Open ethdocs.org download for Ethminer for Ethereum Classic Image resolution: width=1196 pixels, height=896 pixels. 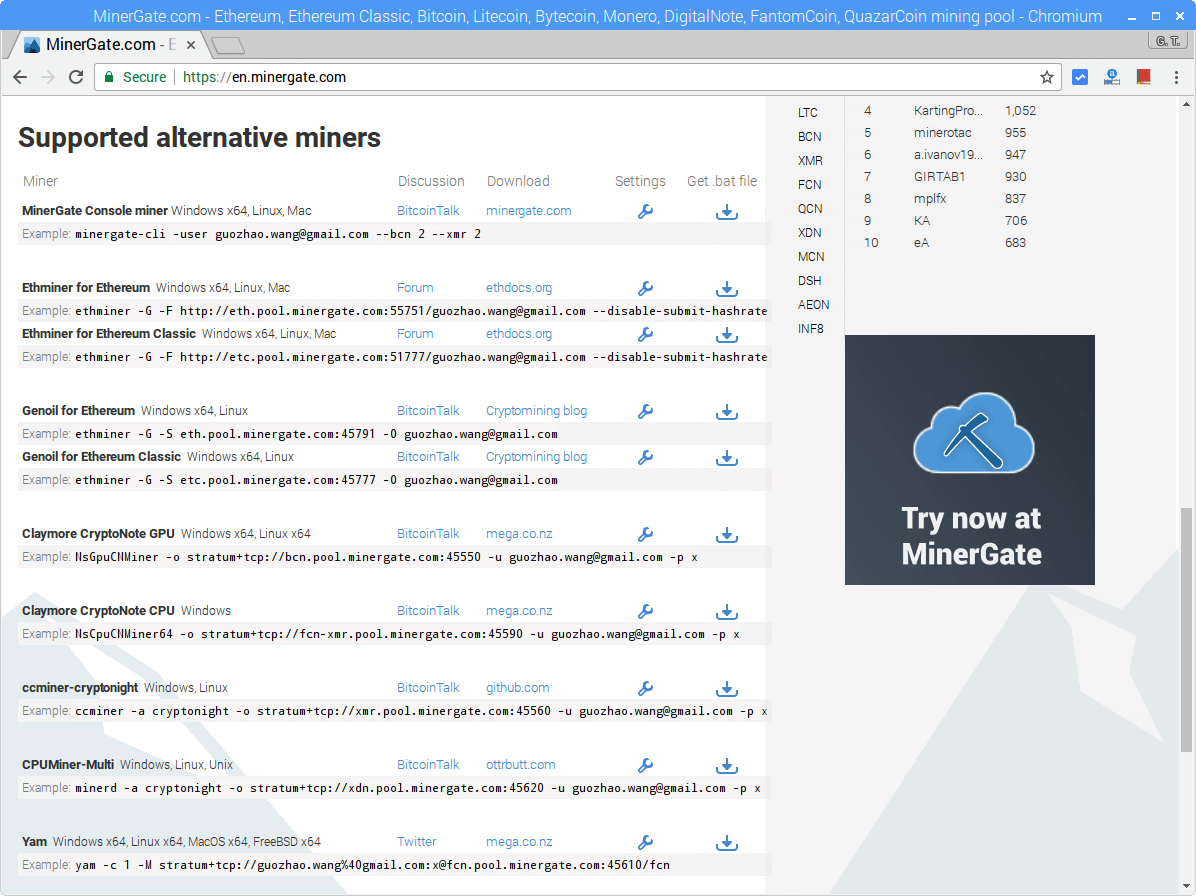(x=519, y=334)
